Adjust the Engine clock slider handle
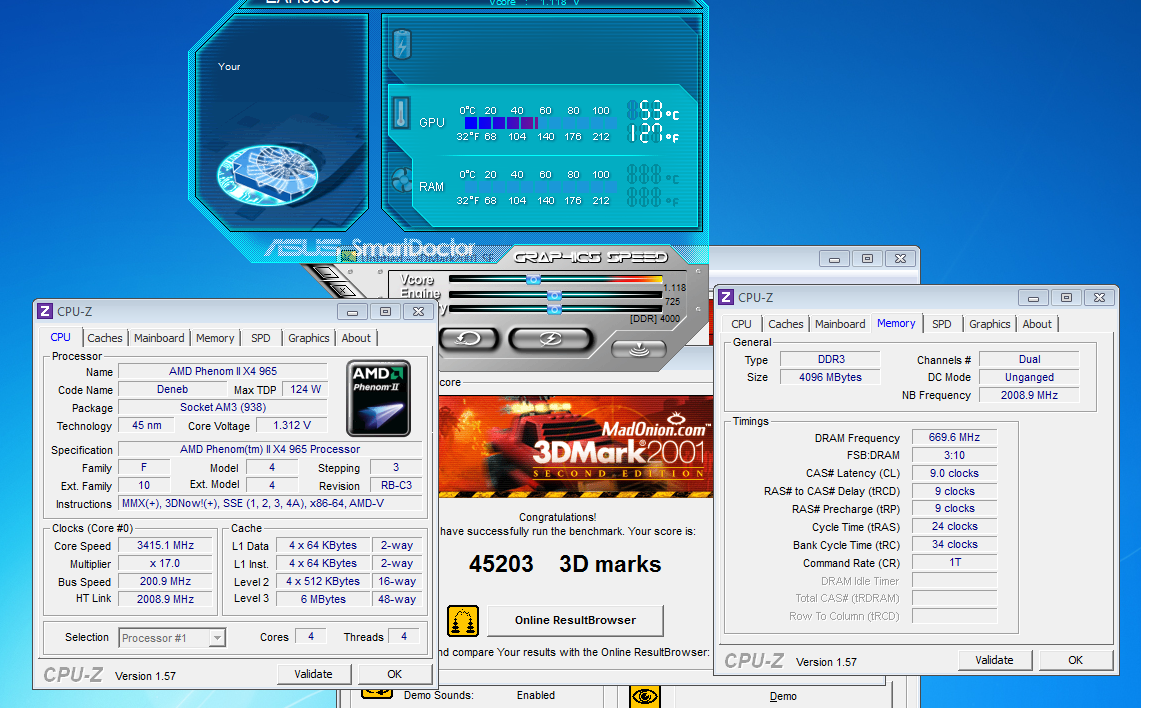Image resolution: width=1152 pixels, height=708 pixels. click(x=555, y=295)
